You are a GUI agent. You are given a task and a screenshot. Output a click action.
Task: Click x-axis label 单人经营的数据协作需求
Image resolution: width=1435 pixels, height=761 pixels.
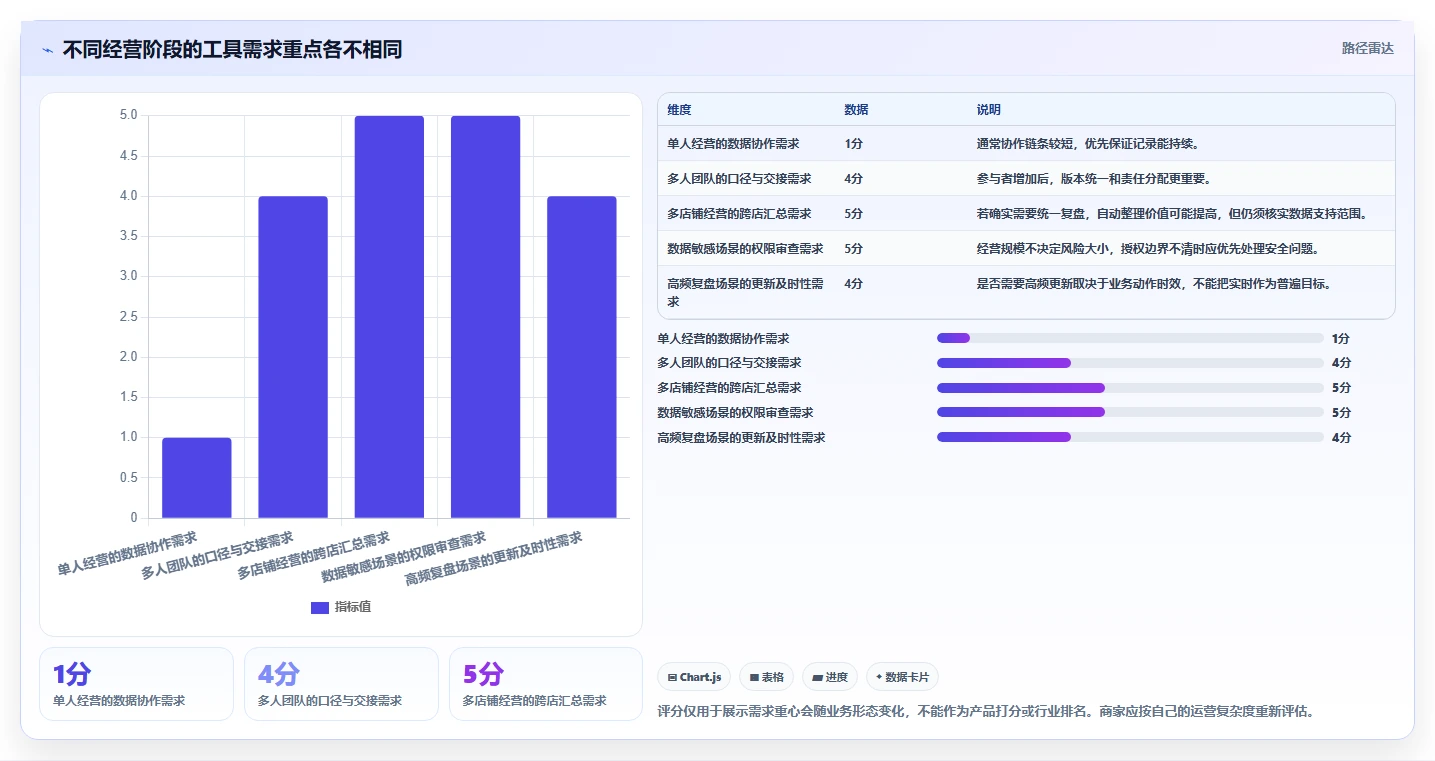(127, 553)
